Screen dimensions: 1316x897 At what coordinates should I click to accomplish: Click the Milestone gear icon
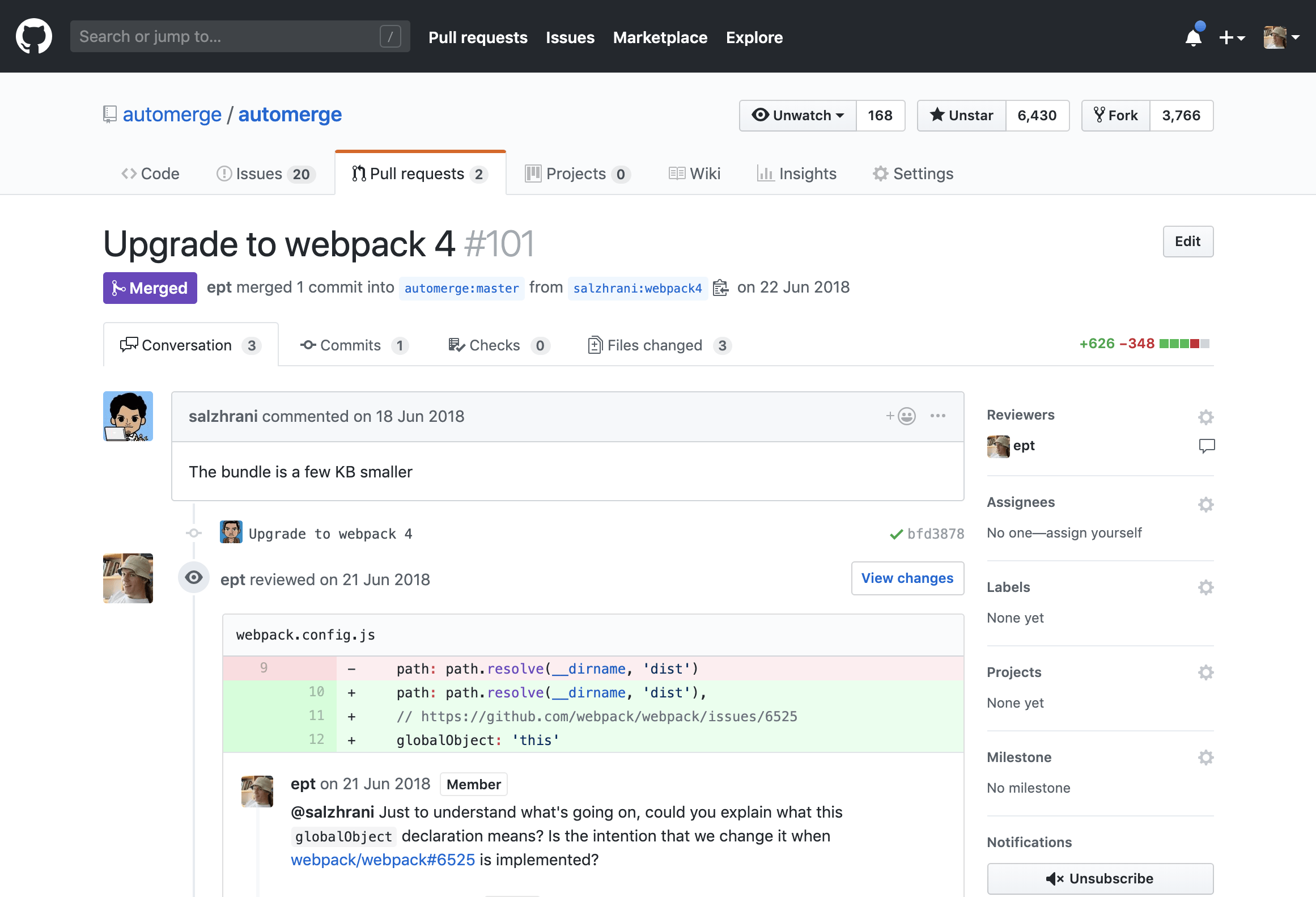1205,758
